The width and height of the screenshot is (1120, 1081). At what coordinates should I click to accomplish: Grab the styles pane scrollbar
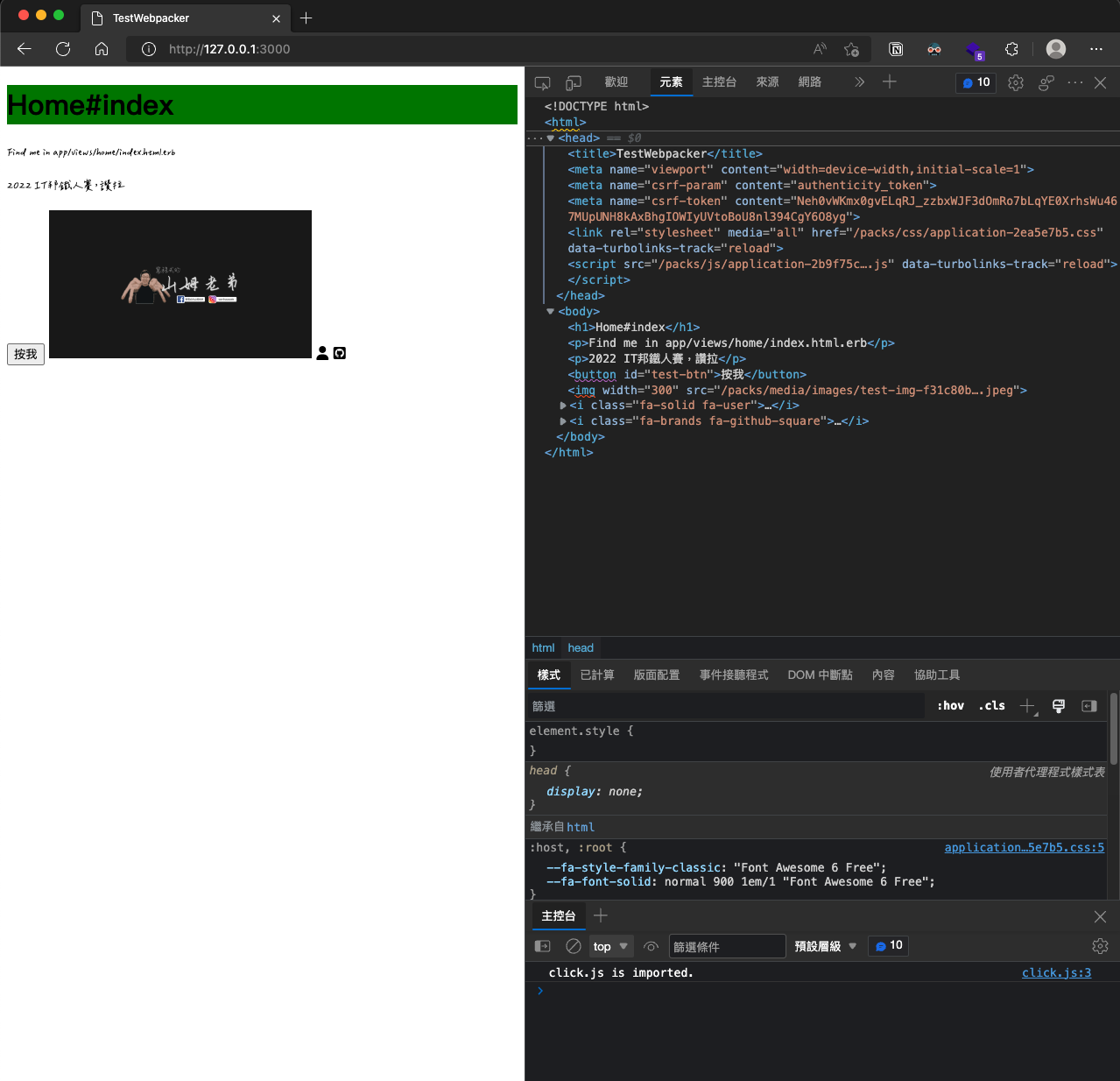tap(1114, 729)
